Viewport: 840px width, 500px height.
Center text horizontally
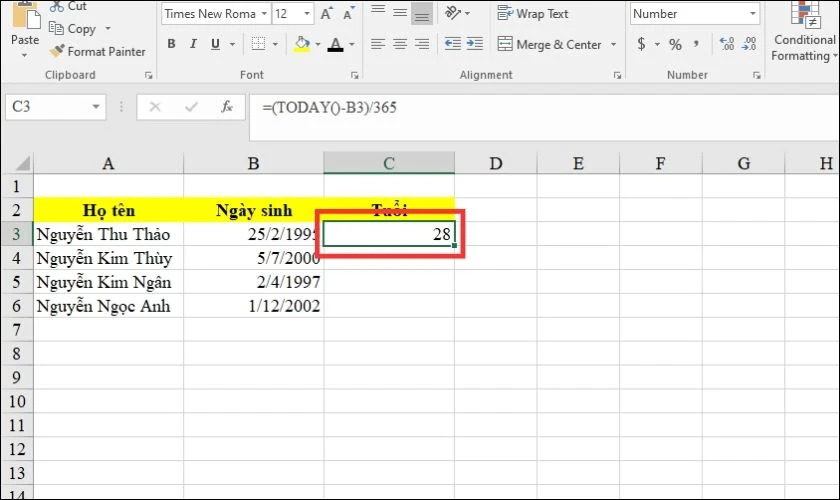pos(400,44)
